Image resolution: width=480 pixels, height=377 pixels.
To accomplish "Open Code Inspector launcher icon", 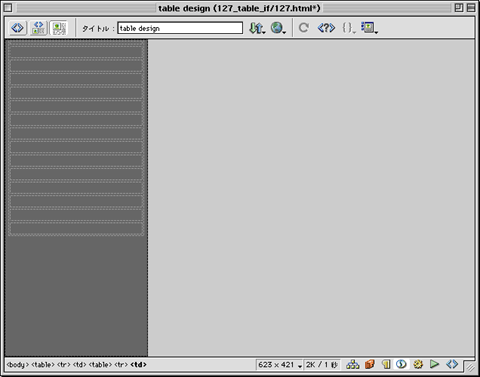I will click(452, 364).
